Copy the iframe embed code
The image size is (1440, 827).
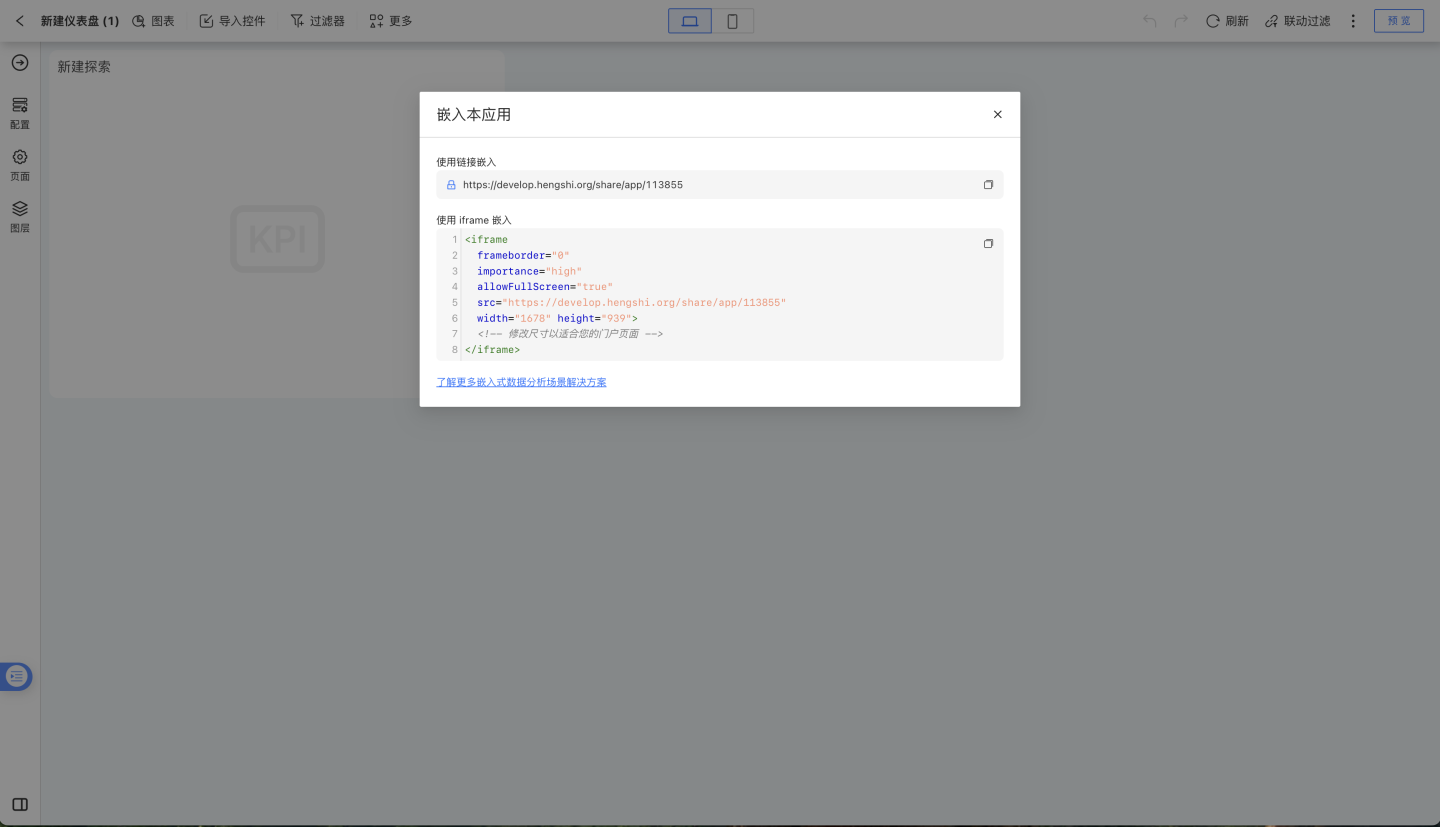(x=988, y=244)
